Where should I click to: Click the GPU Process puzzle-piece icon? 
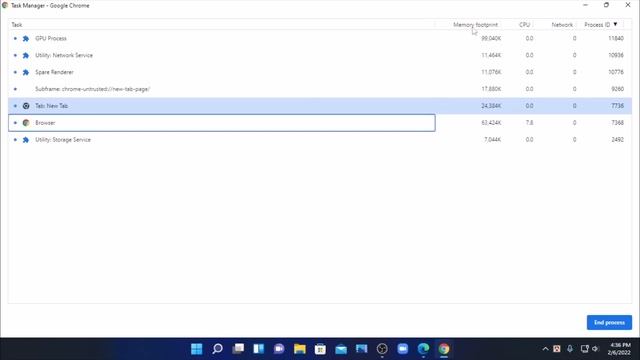click(x=26, y=38)
